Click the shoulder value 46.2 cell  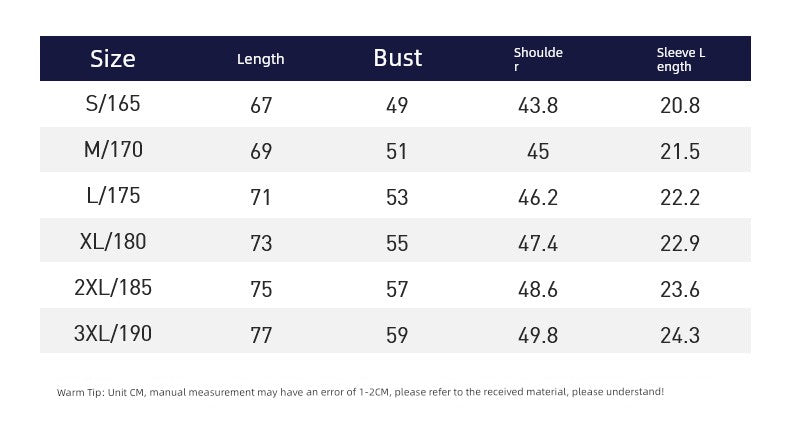click(x=538, y=197)
